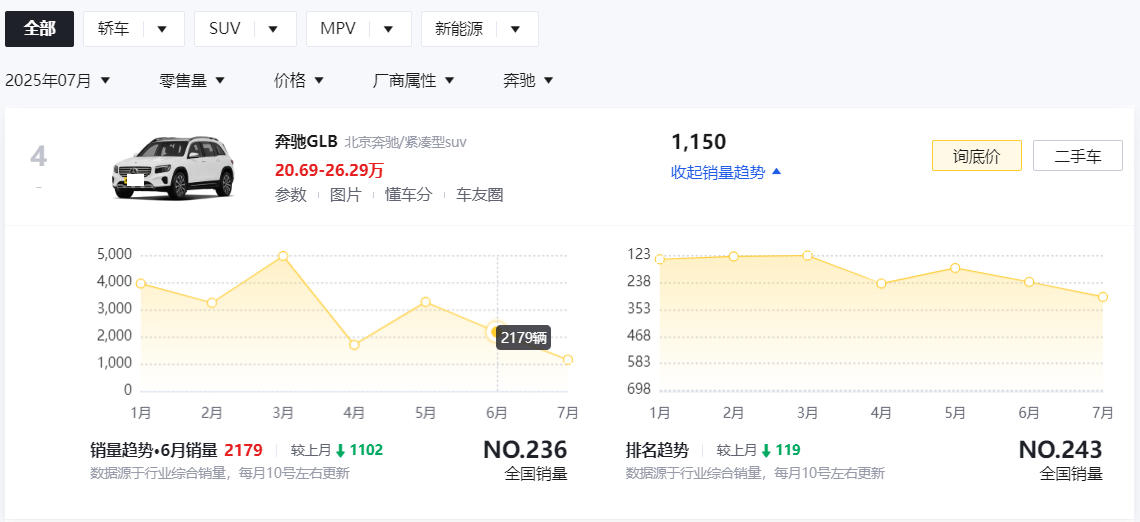Screen dimensions: 1140x522
Task: Expand the MPV dropdown arrow
Action: coord(388,29)
